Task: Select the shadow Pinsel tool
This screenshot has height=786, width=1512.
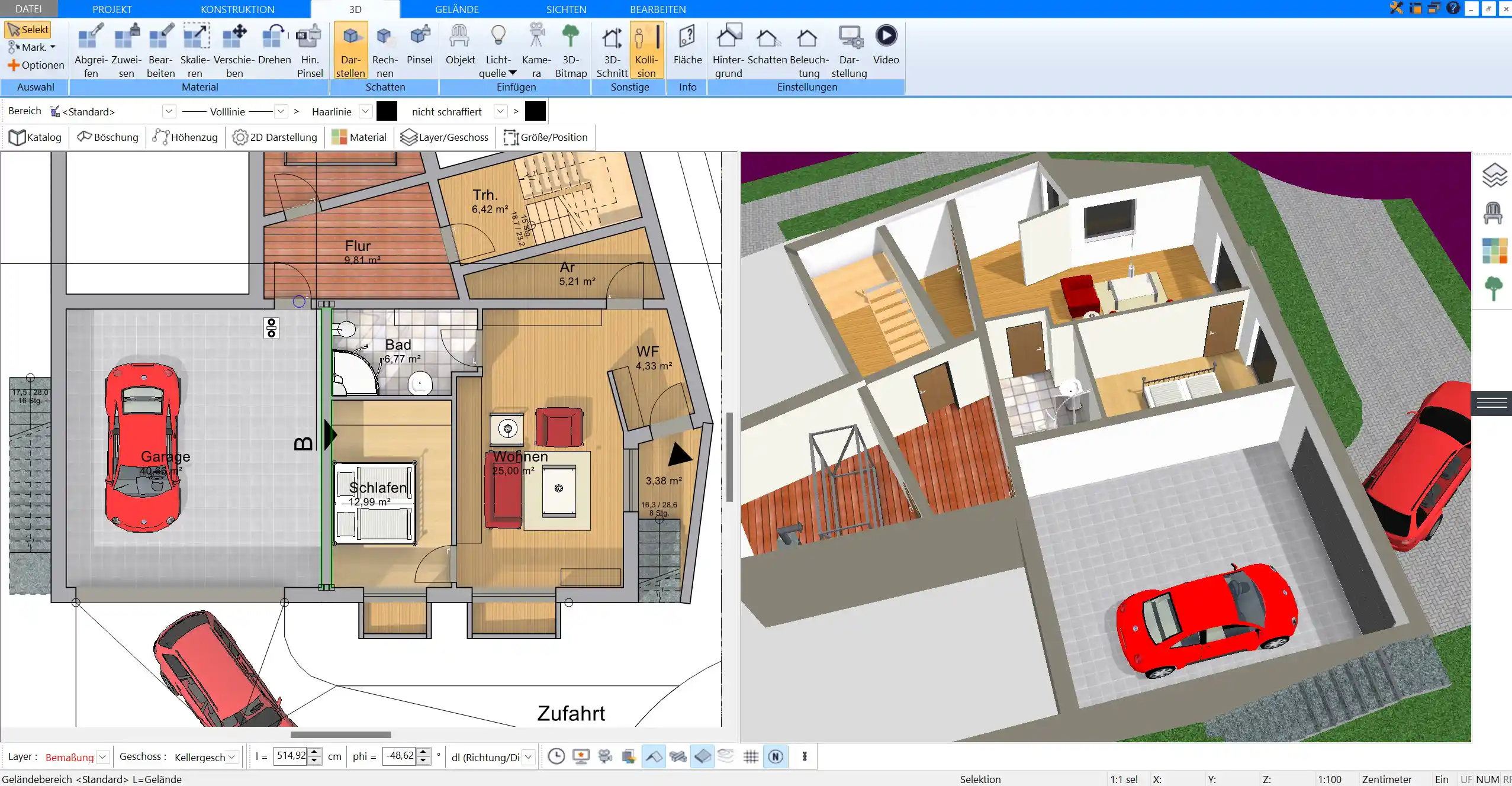Action: [420, 44]
